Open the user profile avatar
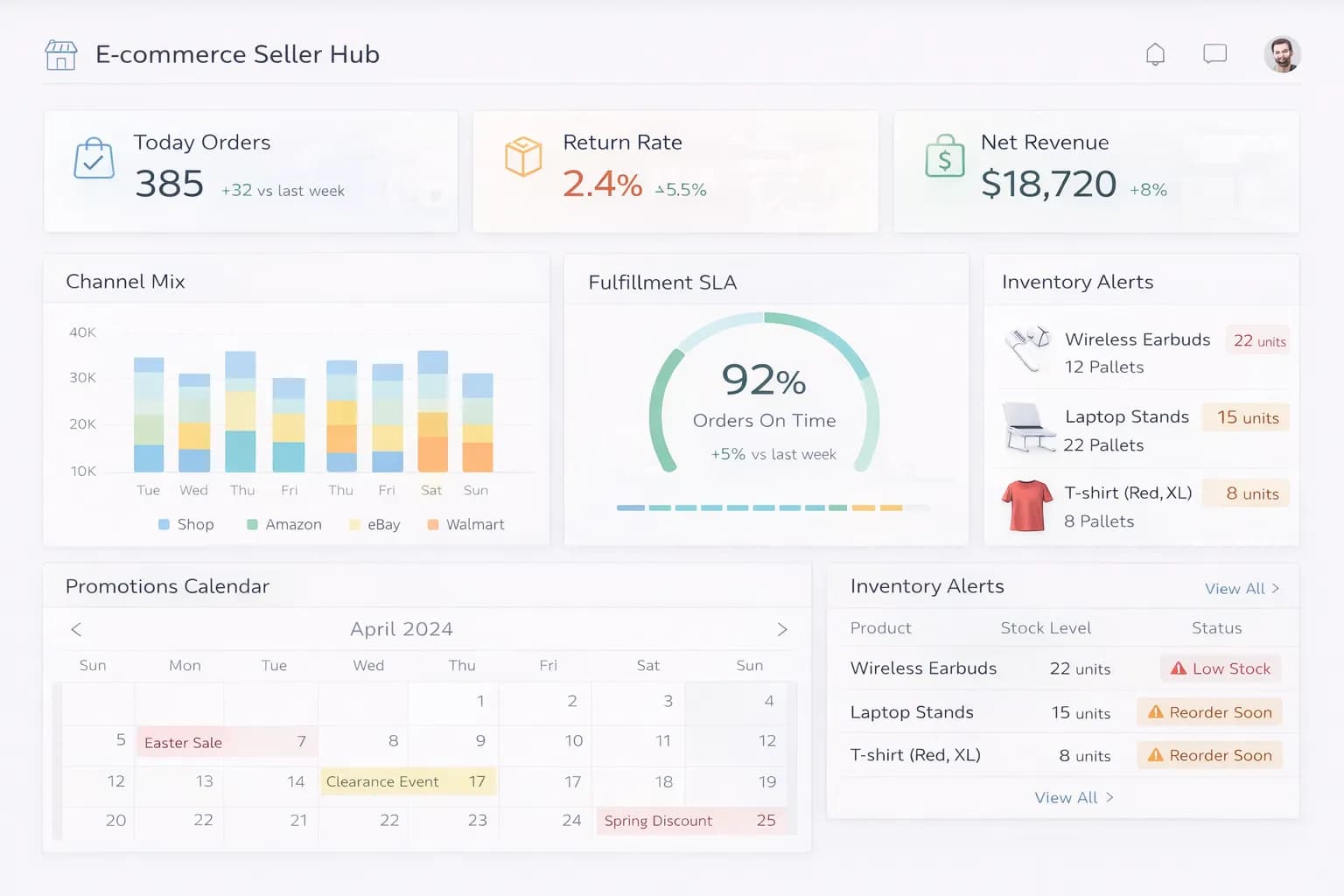Screen dimensions: 1344x896 point(1282,54)
